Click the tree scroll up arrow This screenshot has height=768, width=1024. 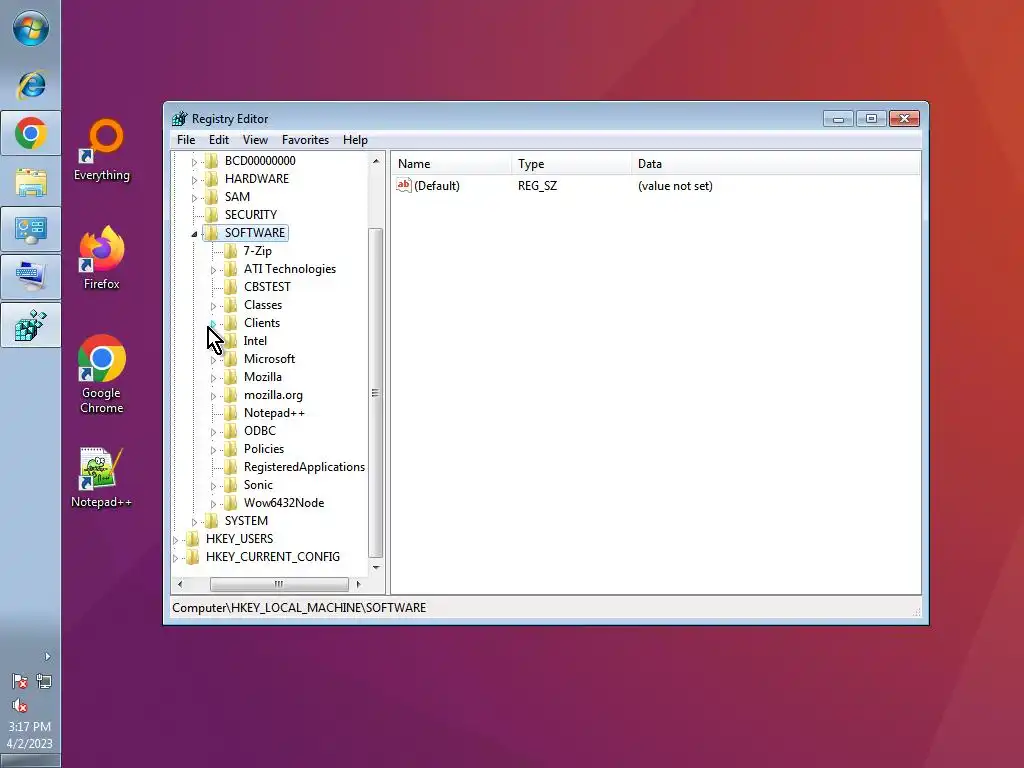(x=376, y=161)
